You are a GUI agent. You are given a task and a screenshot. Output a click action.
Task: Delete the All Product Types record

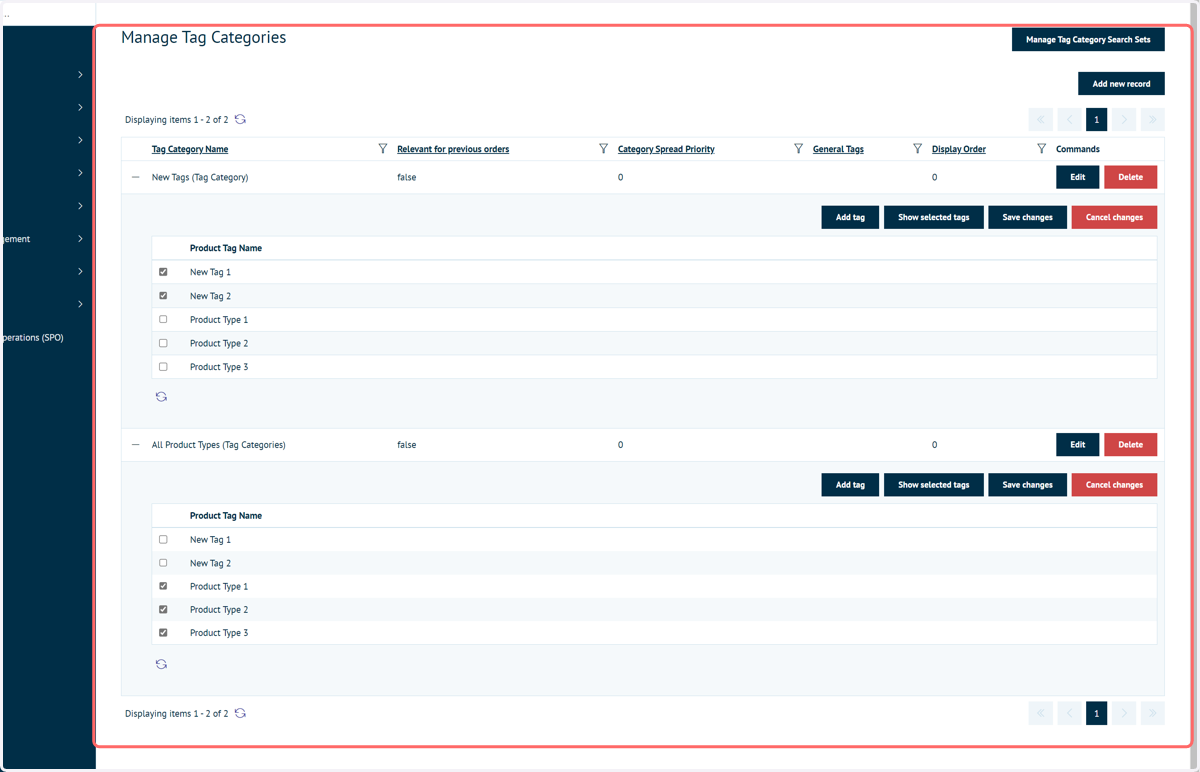[x=1130, y=445]
